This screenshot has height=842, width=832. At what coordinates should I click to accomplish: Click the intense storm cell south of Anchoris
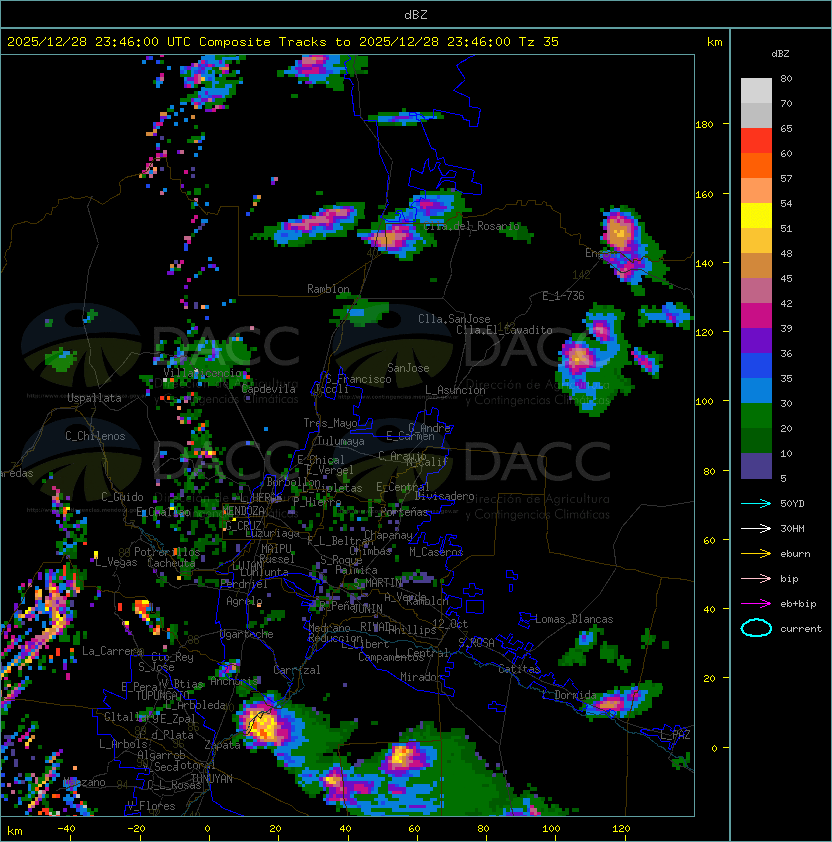click(x=264, y=725)
